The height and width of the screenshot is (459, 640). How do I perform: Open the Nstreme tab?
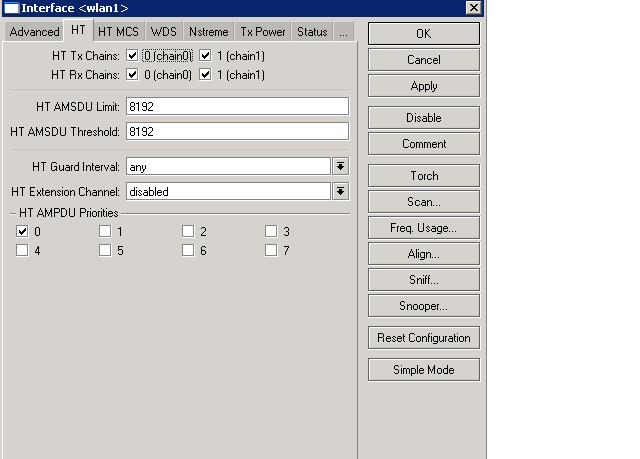point(209,32)
